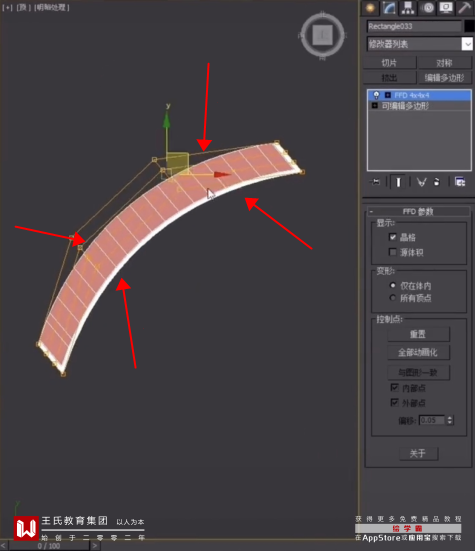Click the 与图形一致 button

(418, 372)
